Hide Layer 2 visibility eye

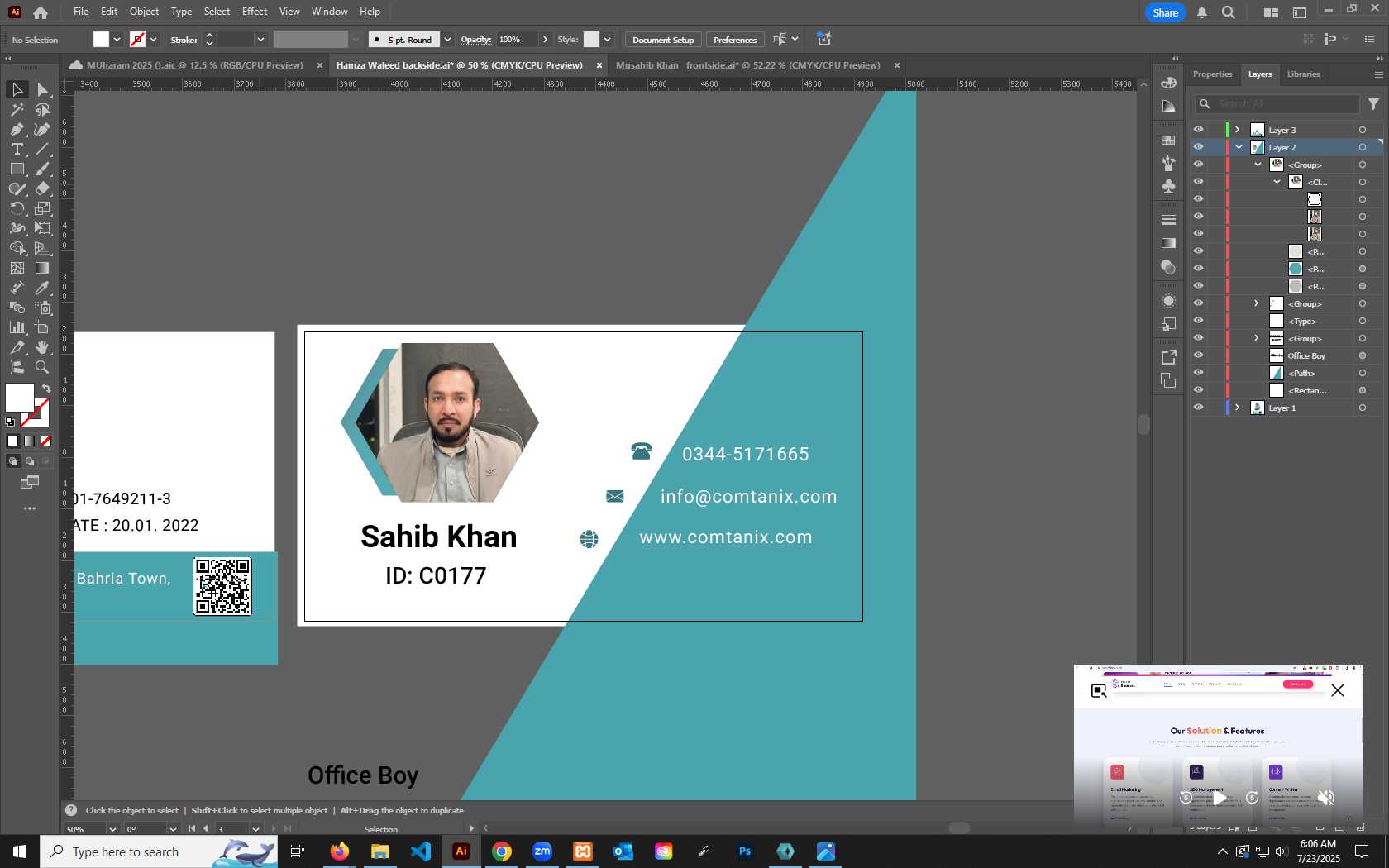click(1198, 147)
